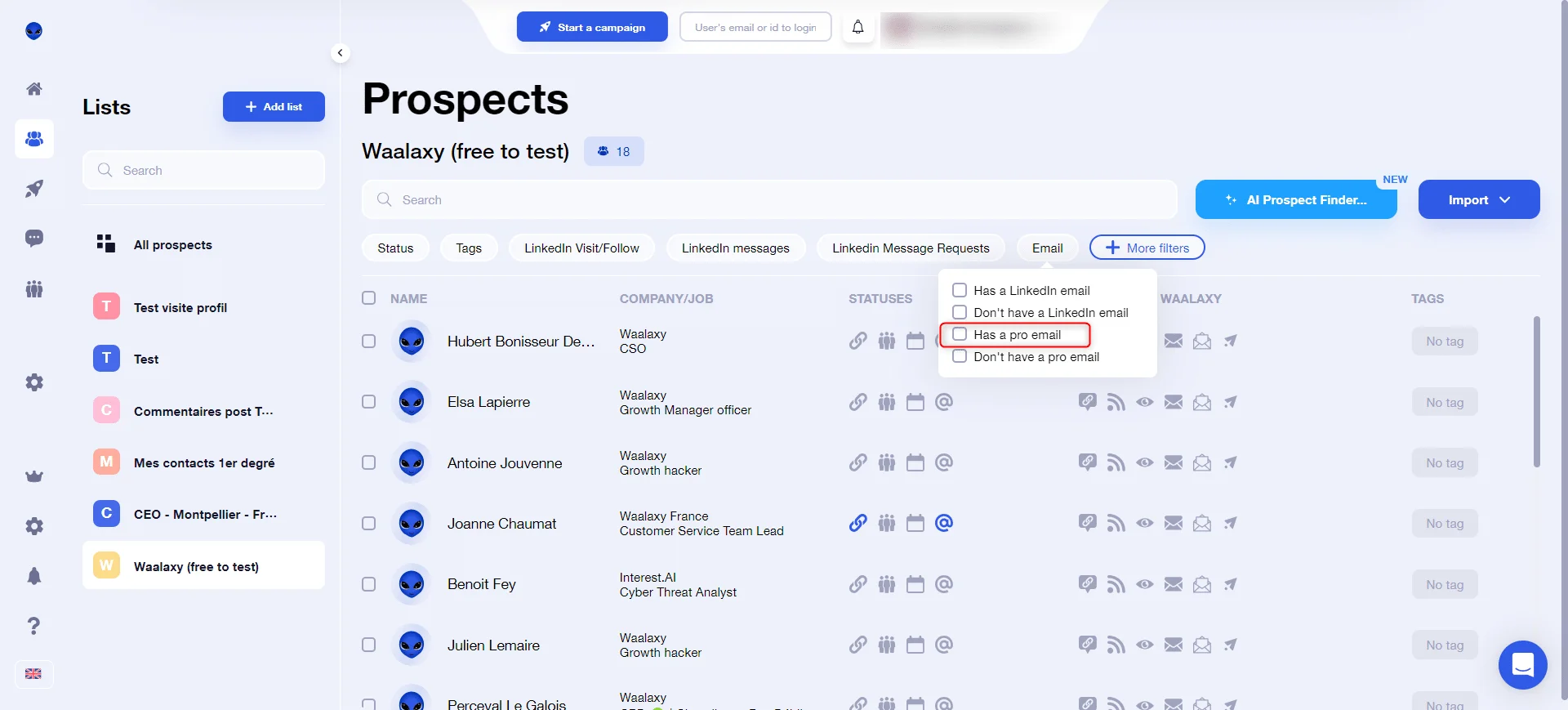Tick Don't have a LinkedIn email checkbox

[x=960, y=312]
